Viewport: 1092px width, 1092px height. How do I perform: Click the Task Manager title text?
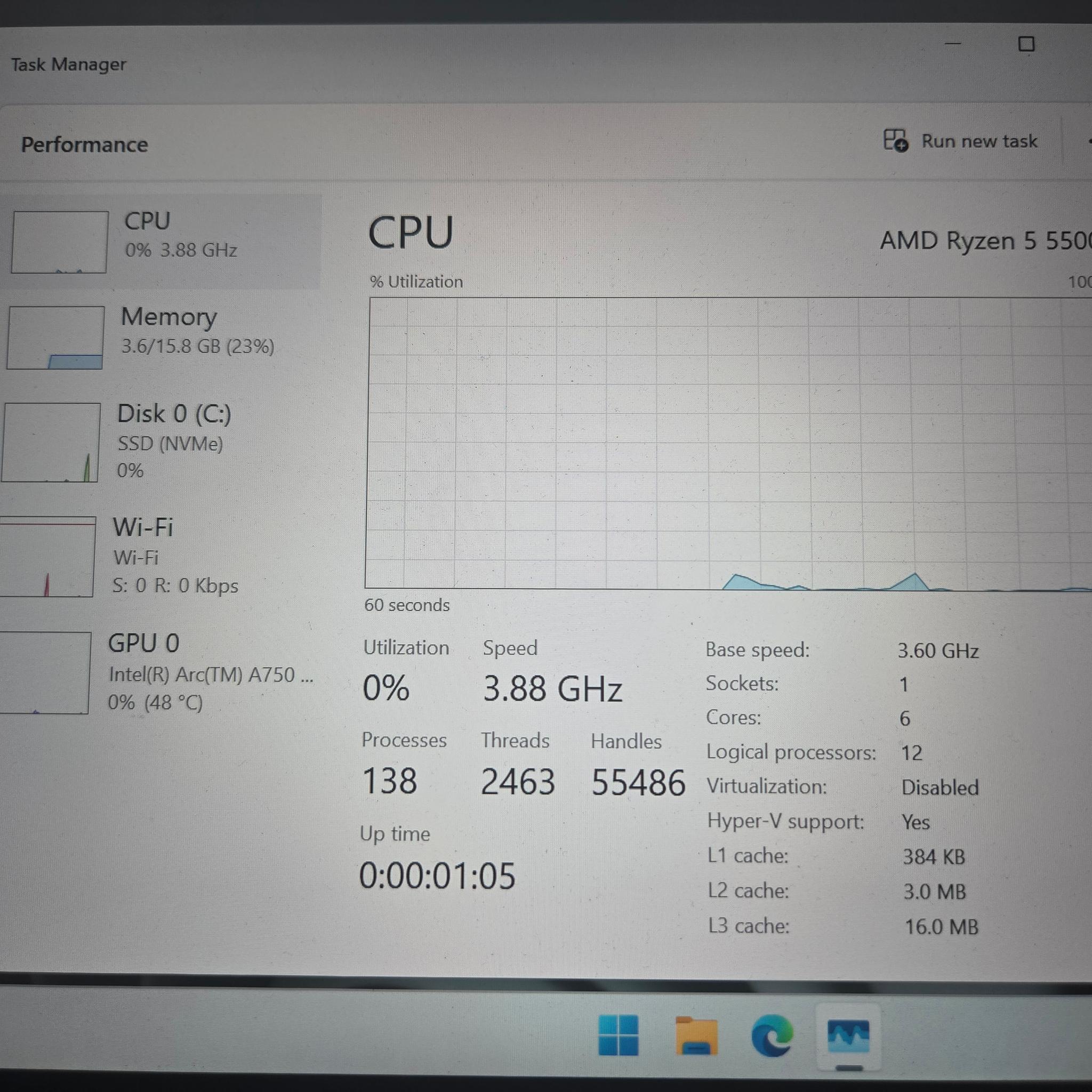click(x=68, y=65)
